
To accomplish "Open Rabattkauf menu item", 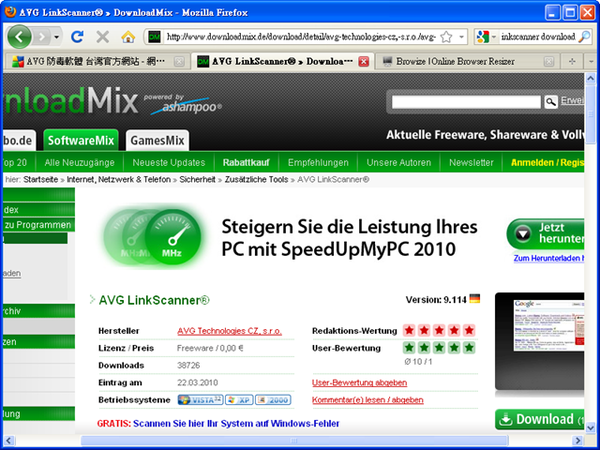I will pyautogui.click(x=246, y=163).
